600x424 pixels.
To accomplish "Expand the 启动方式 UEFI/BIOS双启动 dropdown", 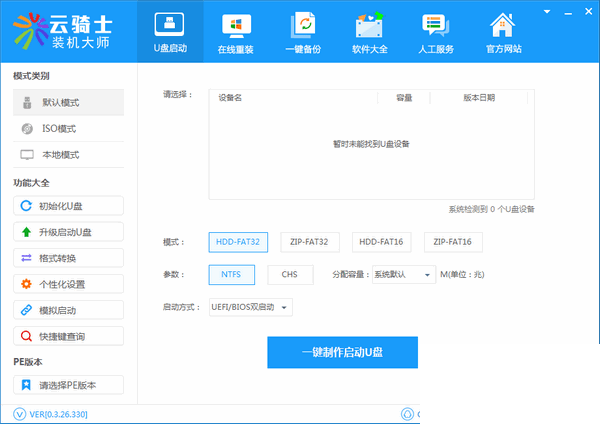I will click(x=251, y=307).
